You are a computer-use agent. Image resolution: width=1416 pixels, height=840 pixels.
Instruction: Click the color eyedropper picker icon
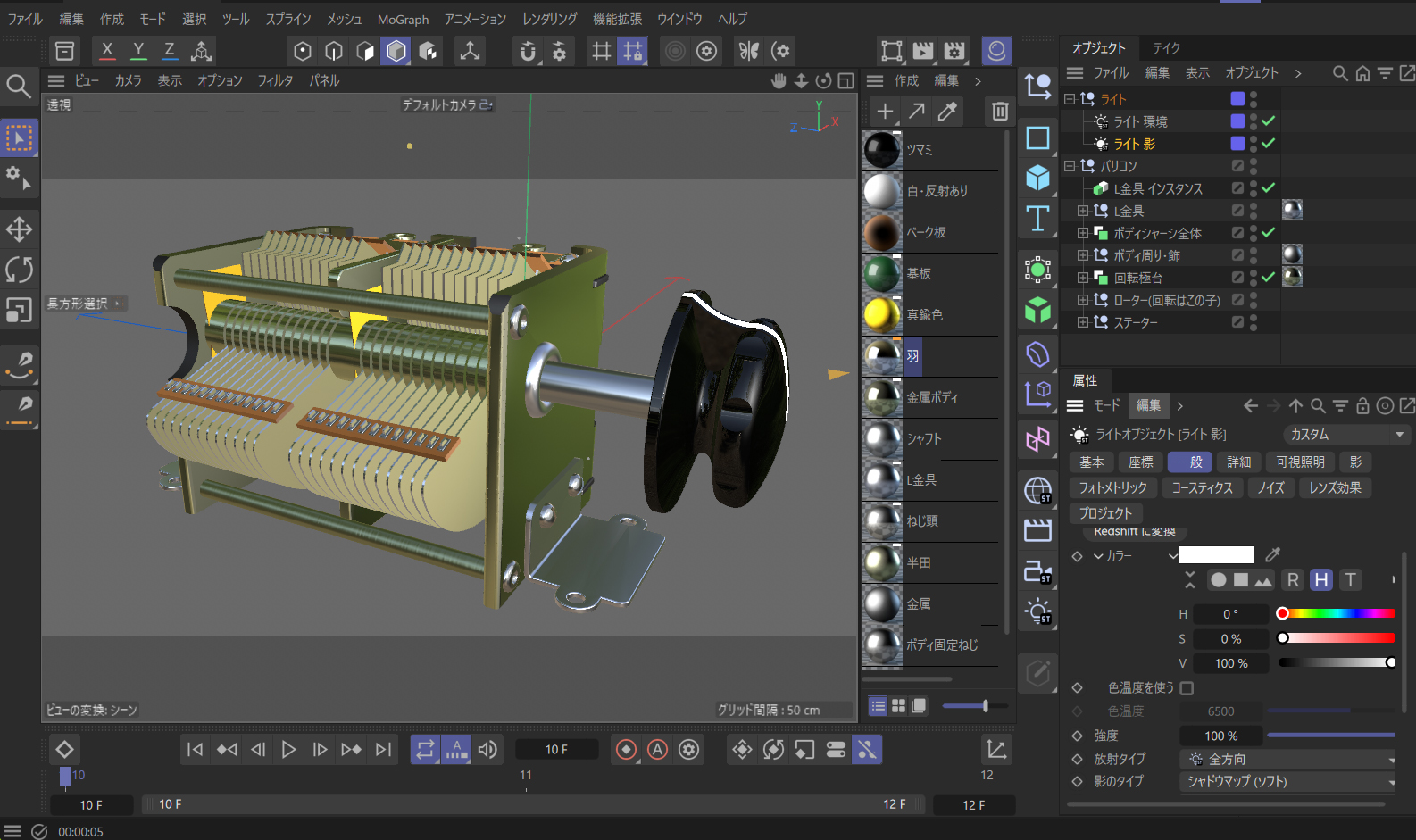[1273, 554]
